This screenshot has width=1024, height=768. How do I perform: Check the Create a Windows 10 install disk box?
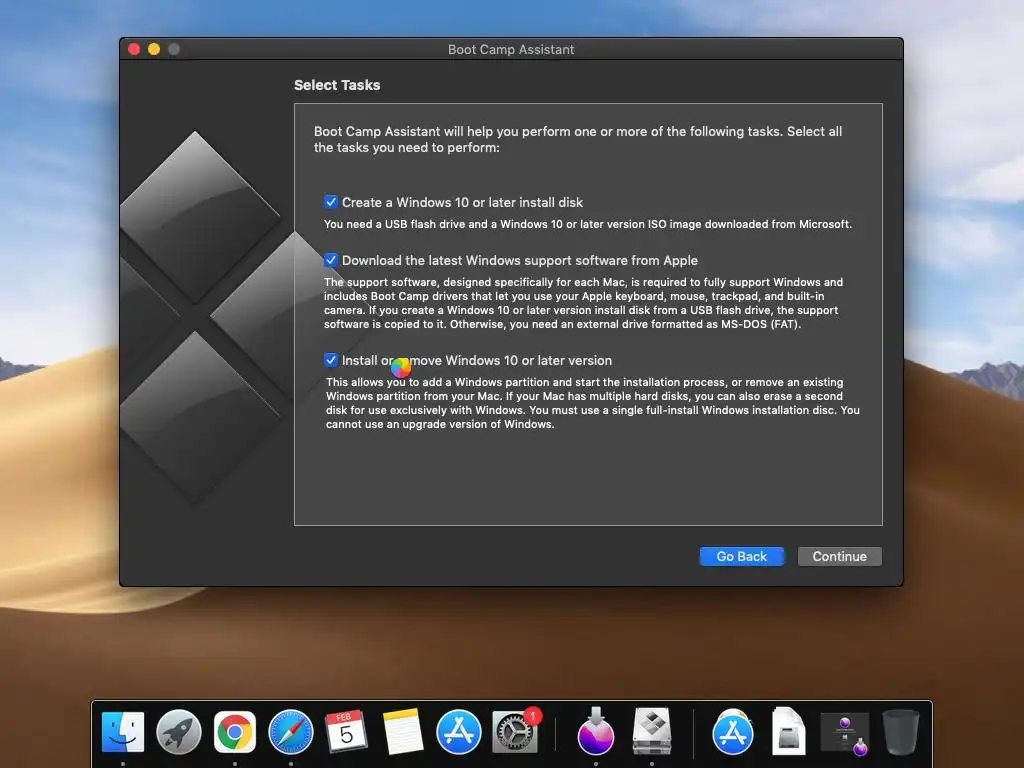tap(331, 202)
